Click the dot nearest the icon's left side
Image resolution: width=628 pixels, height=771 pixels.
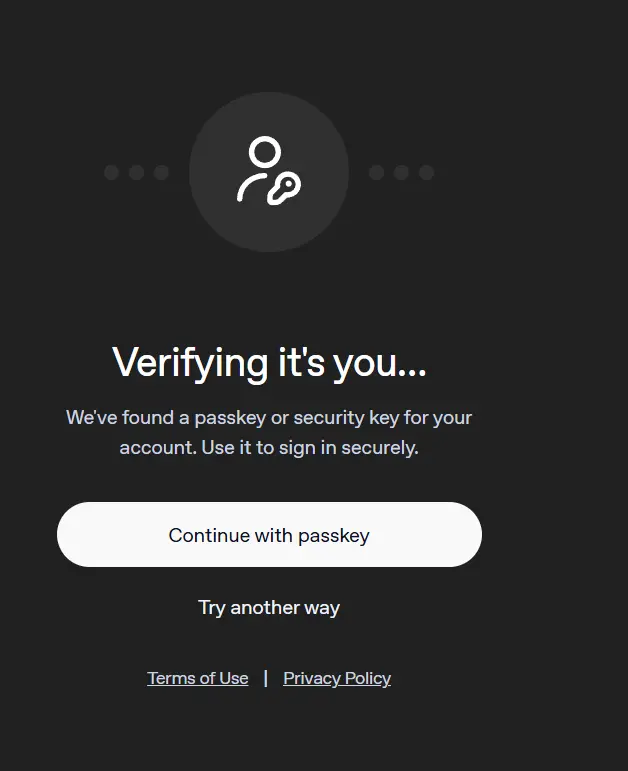click(161, 173)
